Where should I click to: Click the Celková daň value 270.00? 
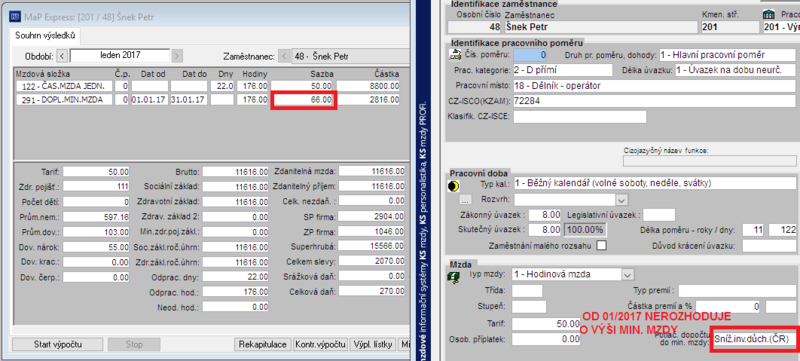(x=372, y=292)
